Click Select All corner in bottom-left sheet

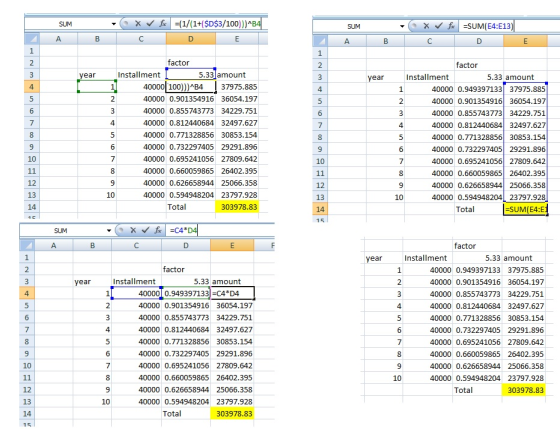click(27, 245)
